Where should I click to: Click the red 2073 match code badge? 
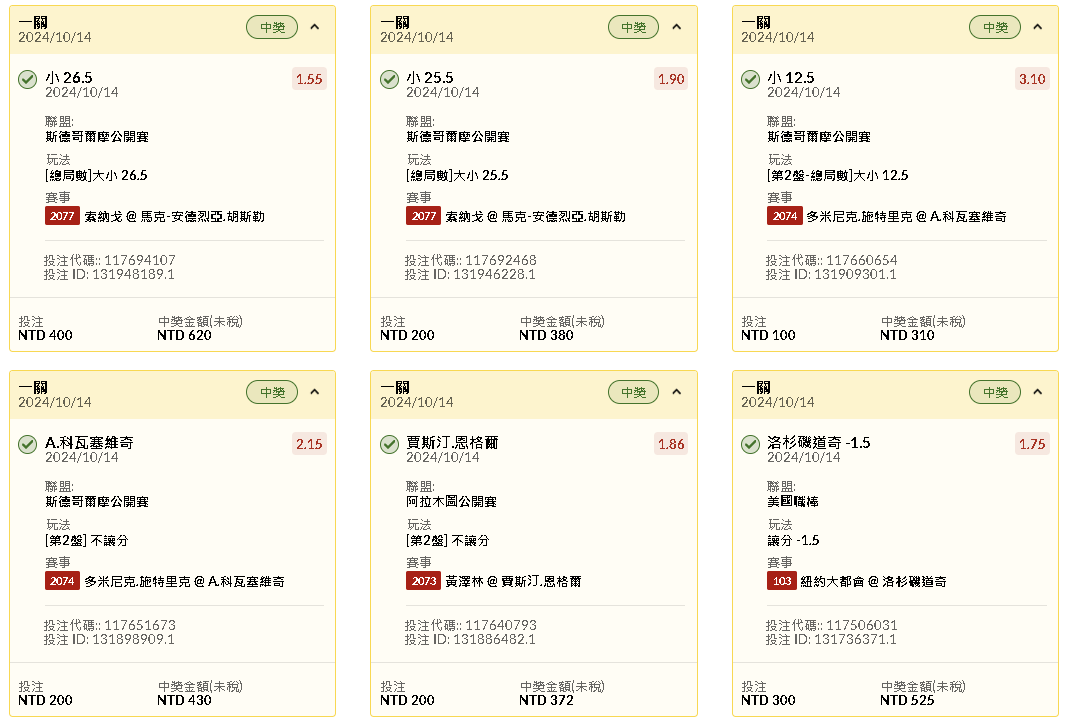(x=423, y=581)
